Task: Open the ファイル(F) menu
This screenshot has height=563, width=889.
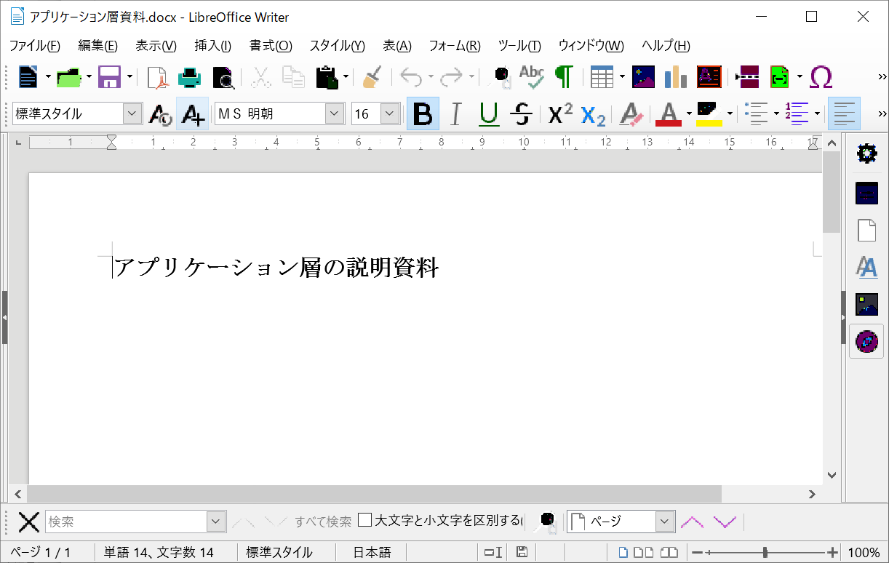Action: pos(35,46)
